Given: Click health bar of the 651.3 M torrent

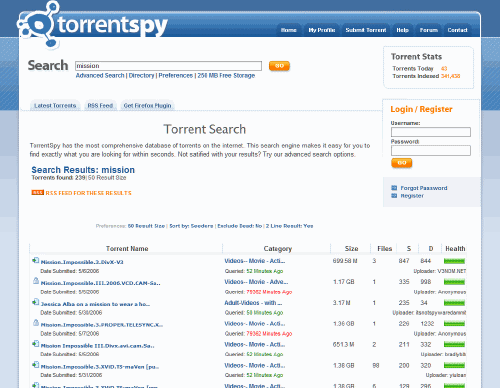Looking at the screenshot, I should coord(454,345).
